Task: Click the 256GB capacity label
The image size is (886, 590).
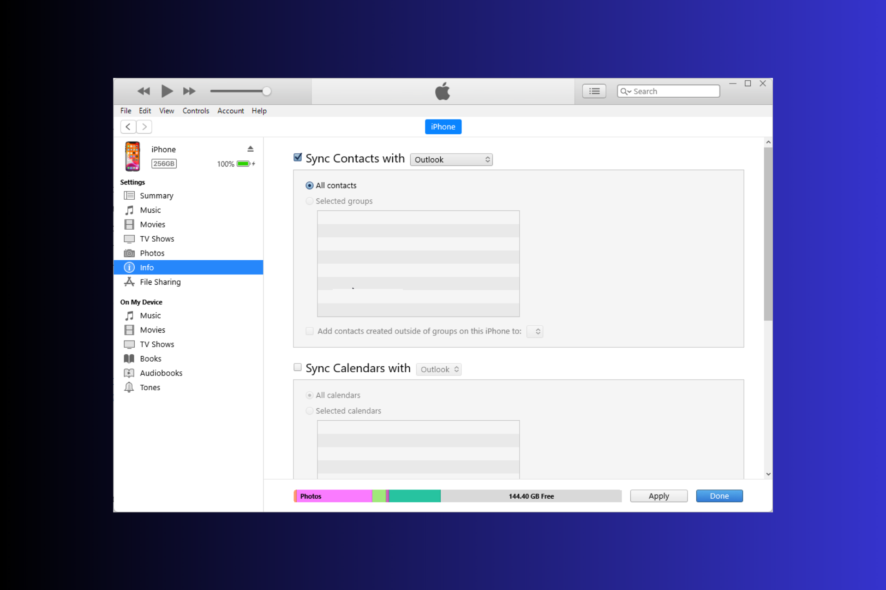Action: [164, 164]
